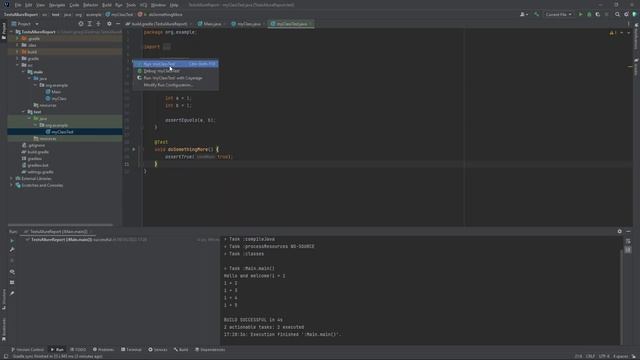The image size is (640, 360).
Task: Hide the Project panel with minus icon
Action: [118, 24]
